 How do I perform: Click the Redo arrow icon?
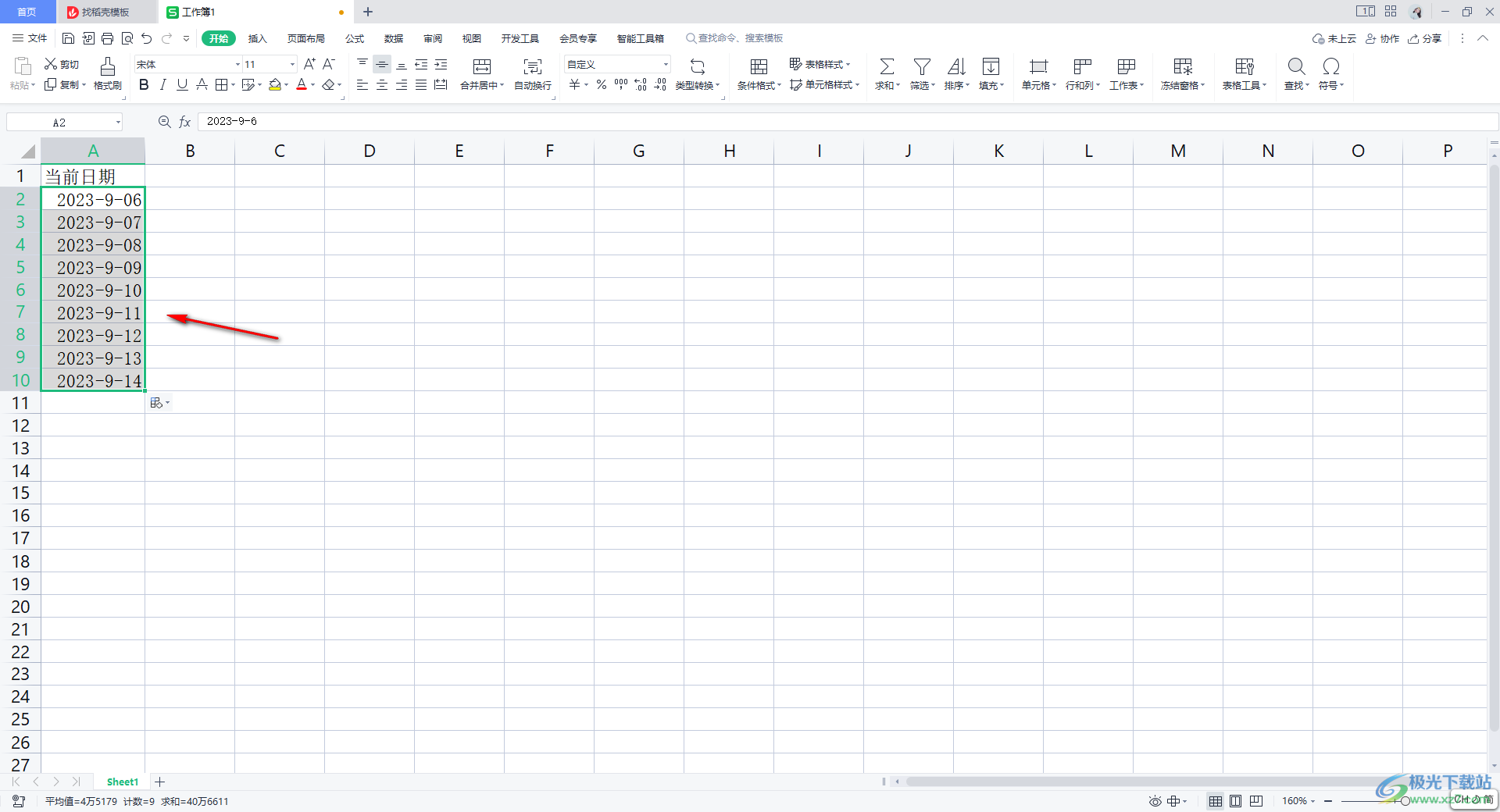(166, 38)
